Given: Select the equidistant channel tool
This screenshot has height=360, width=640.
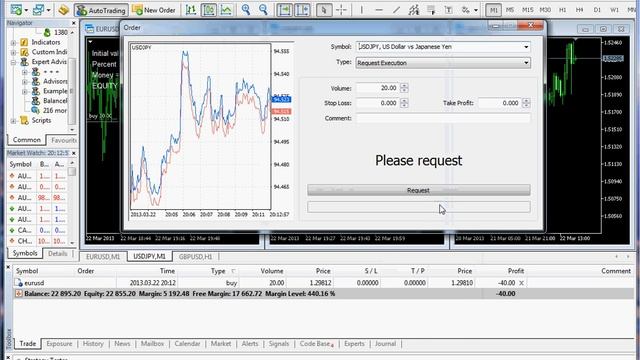Looking at the screenshot, I should [414, 10].
